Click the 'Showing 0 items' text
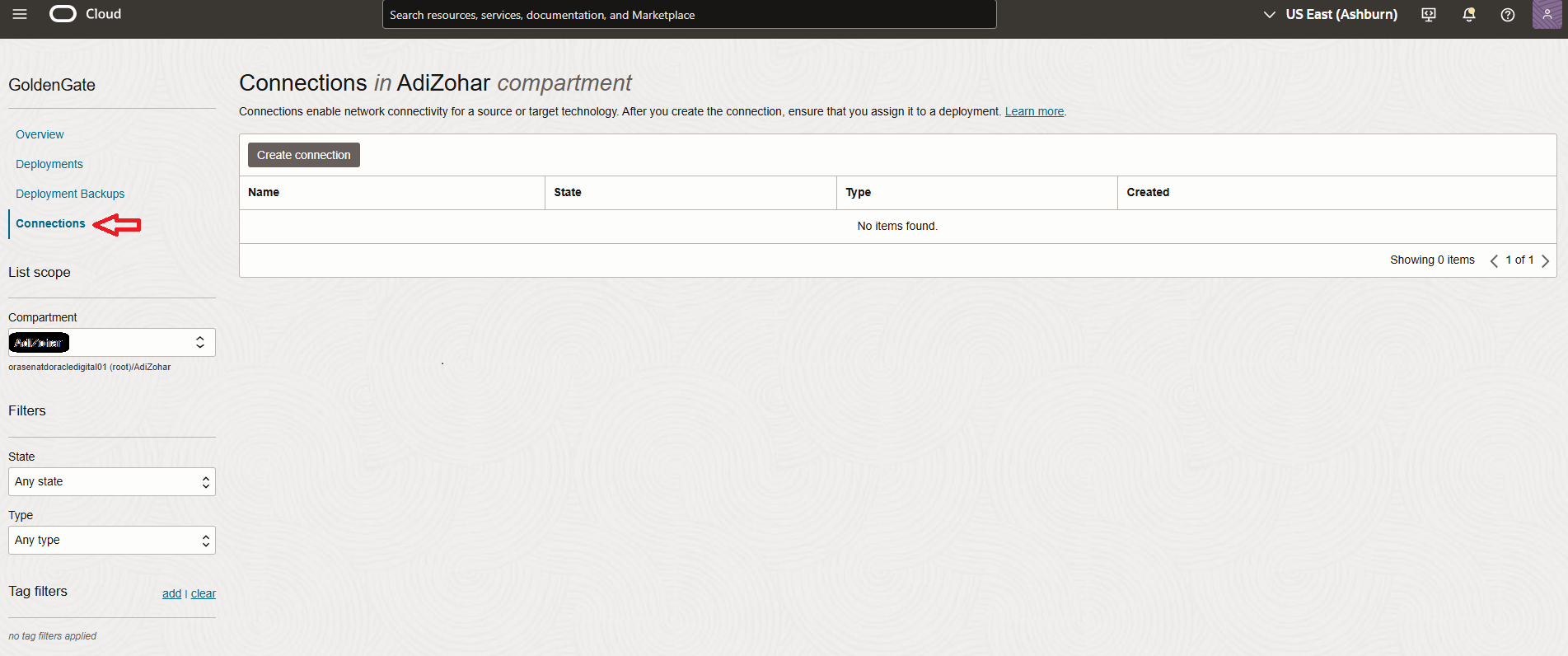Screen dimensions: 1568x656 click(1432, 260)
